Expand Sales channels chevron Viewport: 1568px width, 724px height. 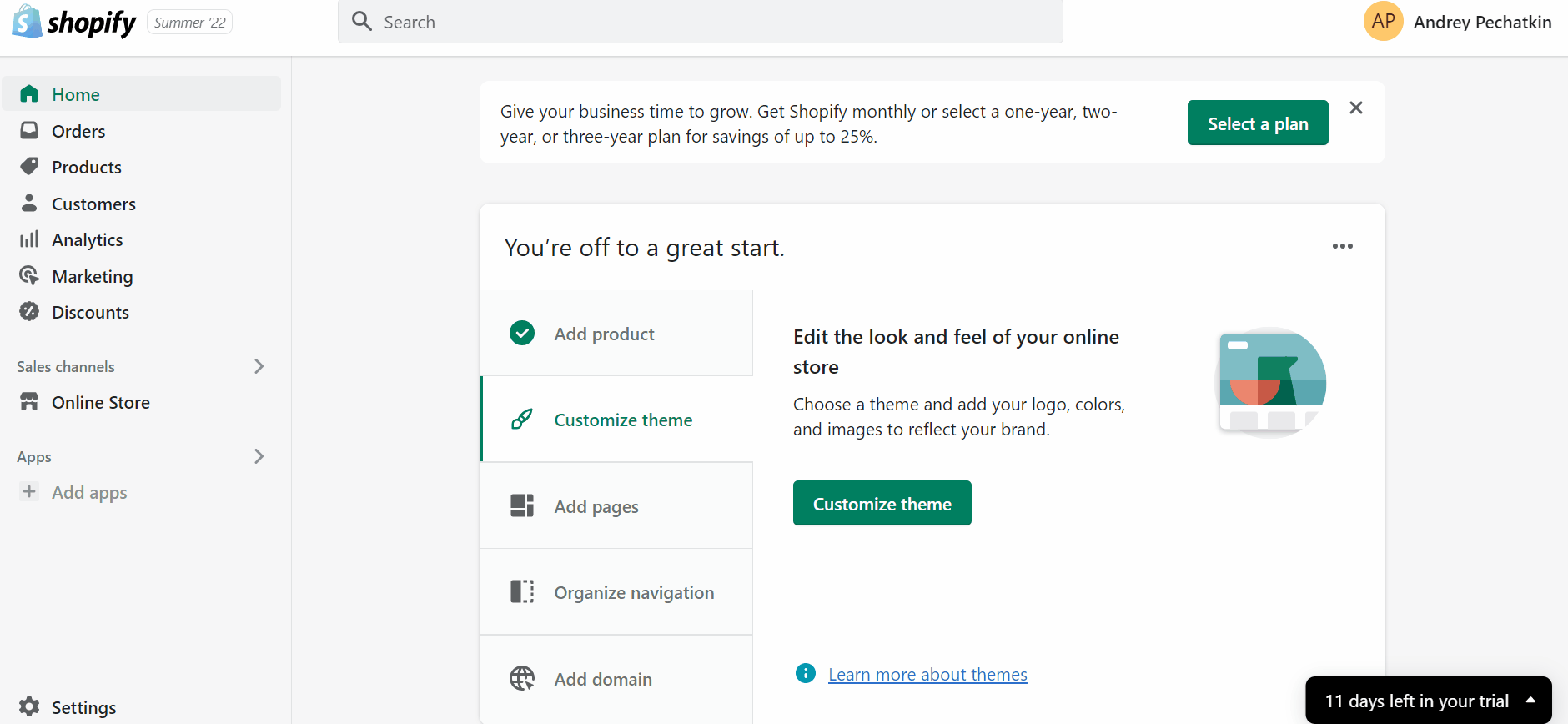[259, 366]
